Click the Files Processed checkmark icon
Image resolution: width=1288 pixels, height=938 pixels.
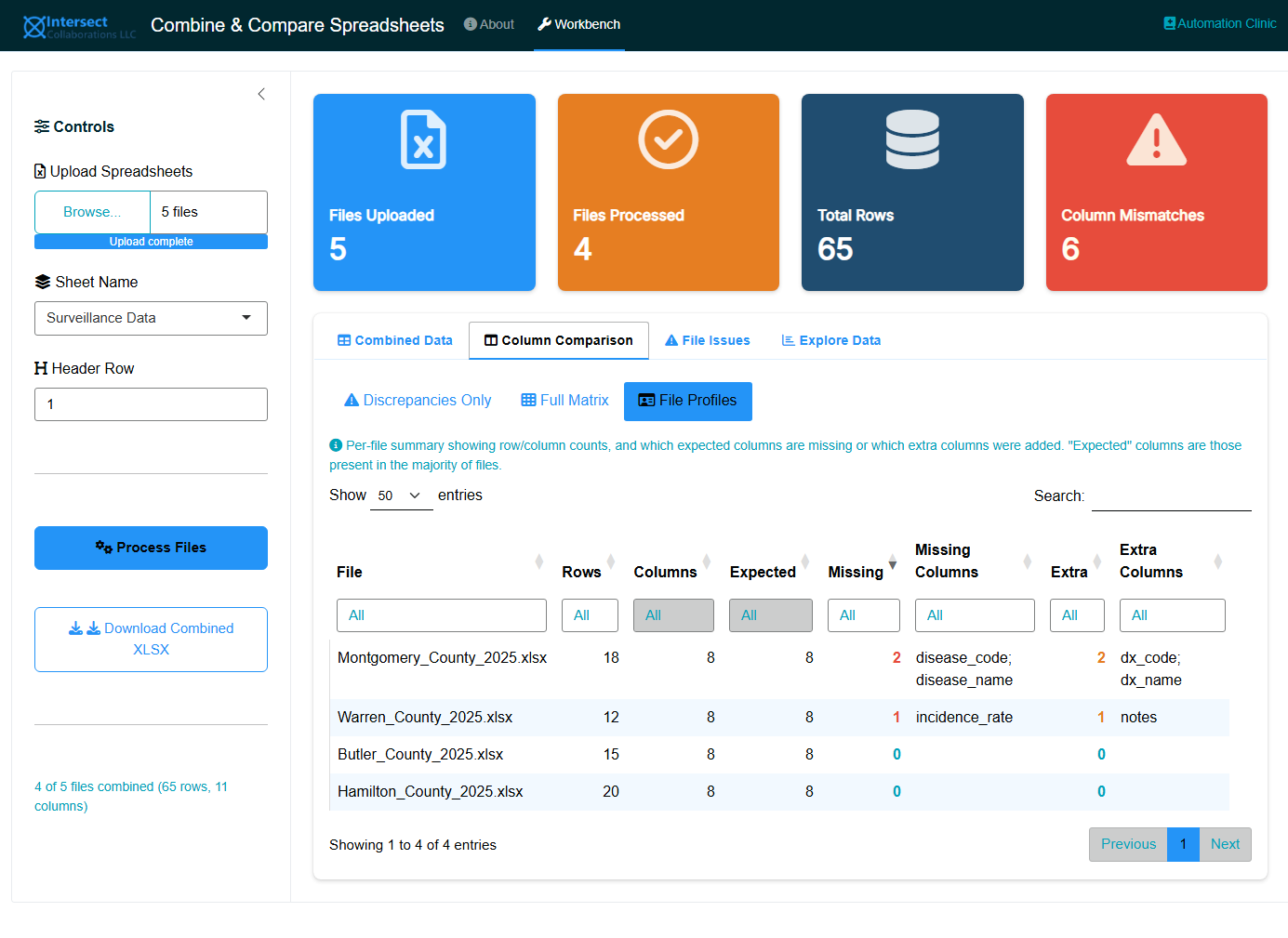pyautogui.click(x=668, y=140)
